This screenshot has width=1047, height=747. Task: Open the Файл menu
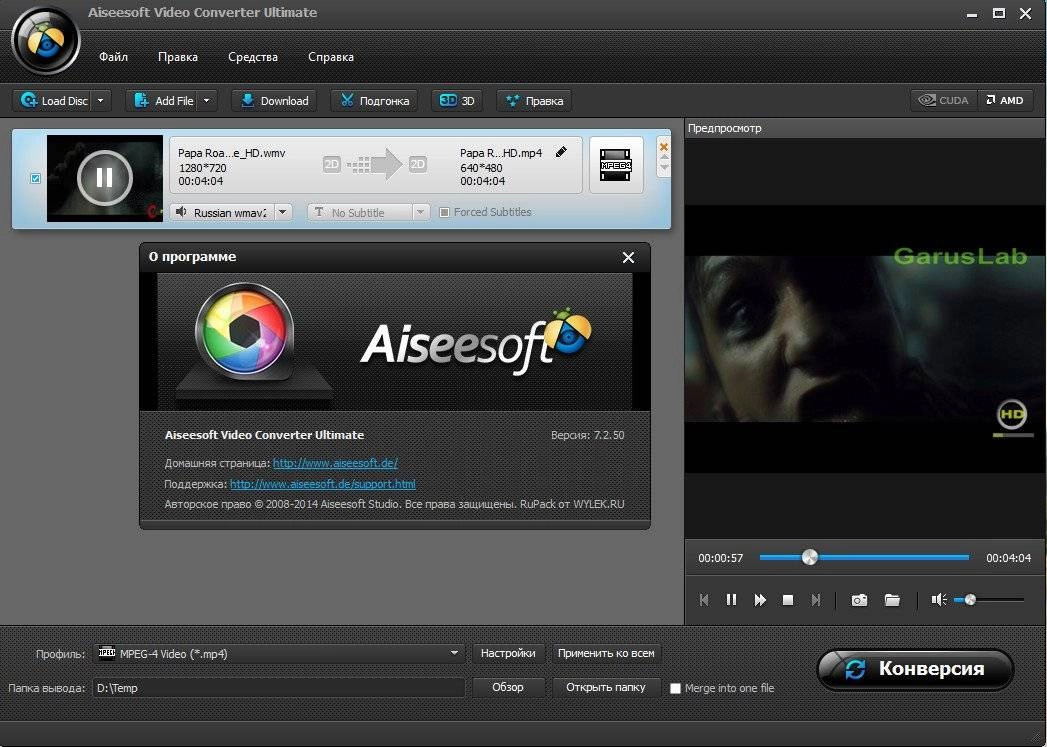113,57
